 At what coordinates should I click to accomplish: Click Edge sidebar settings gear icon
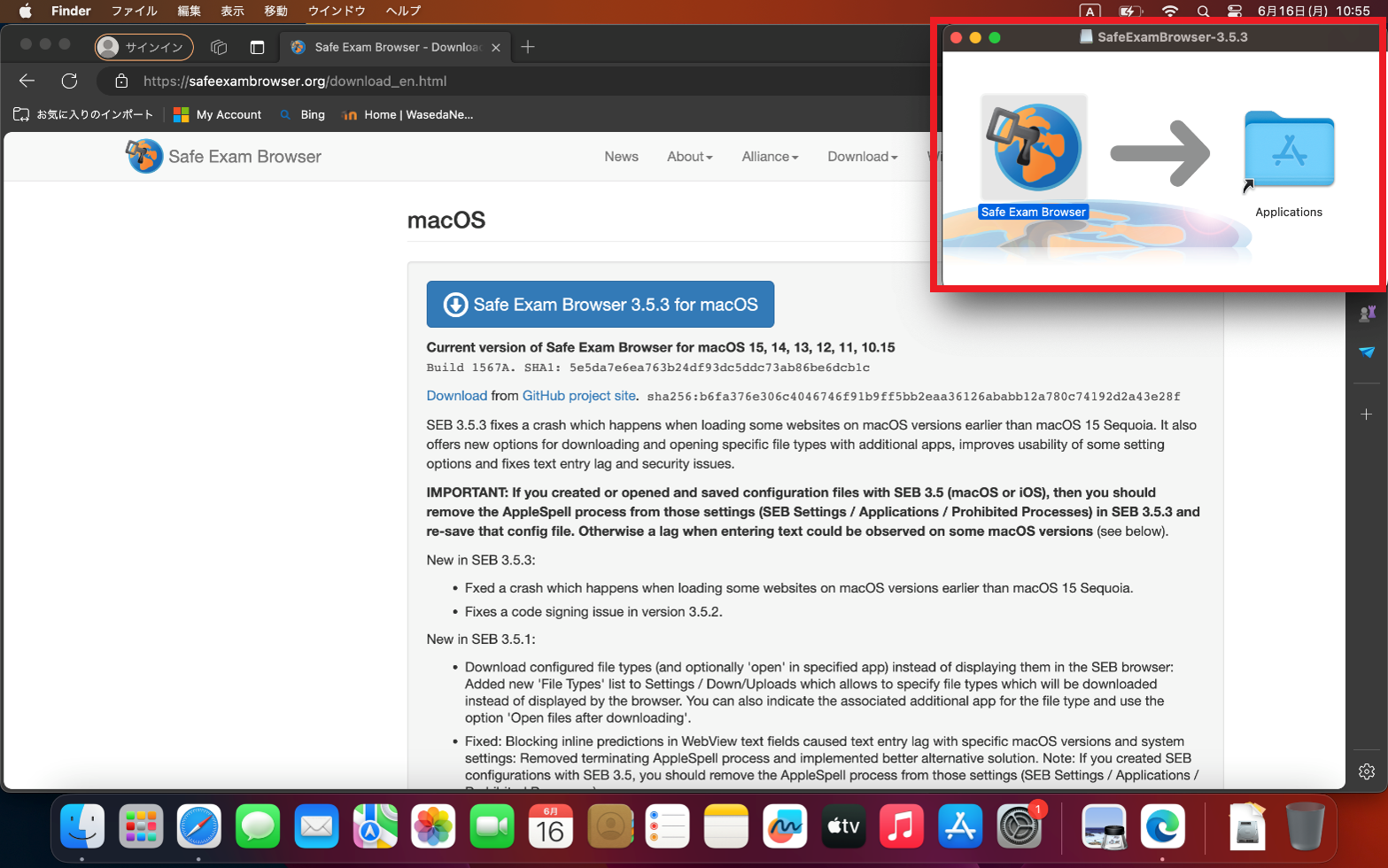(x=1367, y=771)
